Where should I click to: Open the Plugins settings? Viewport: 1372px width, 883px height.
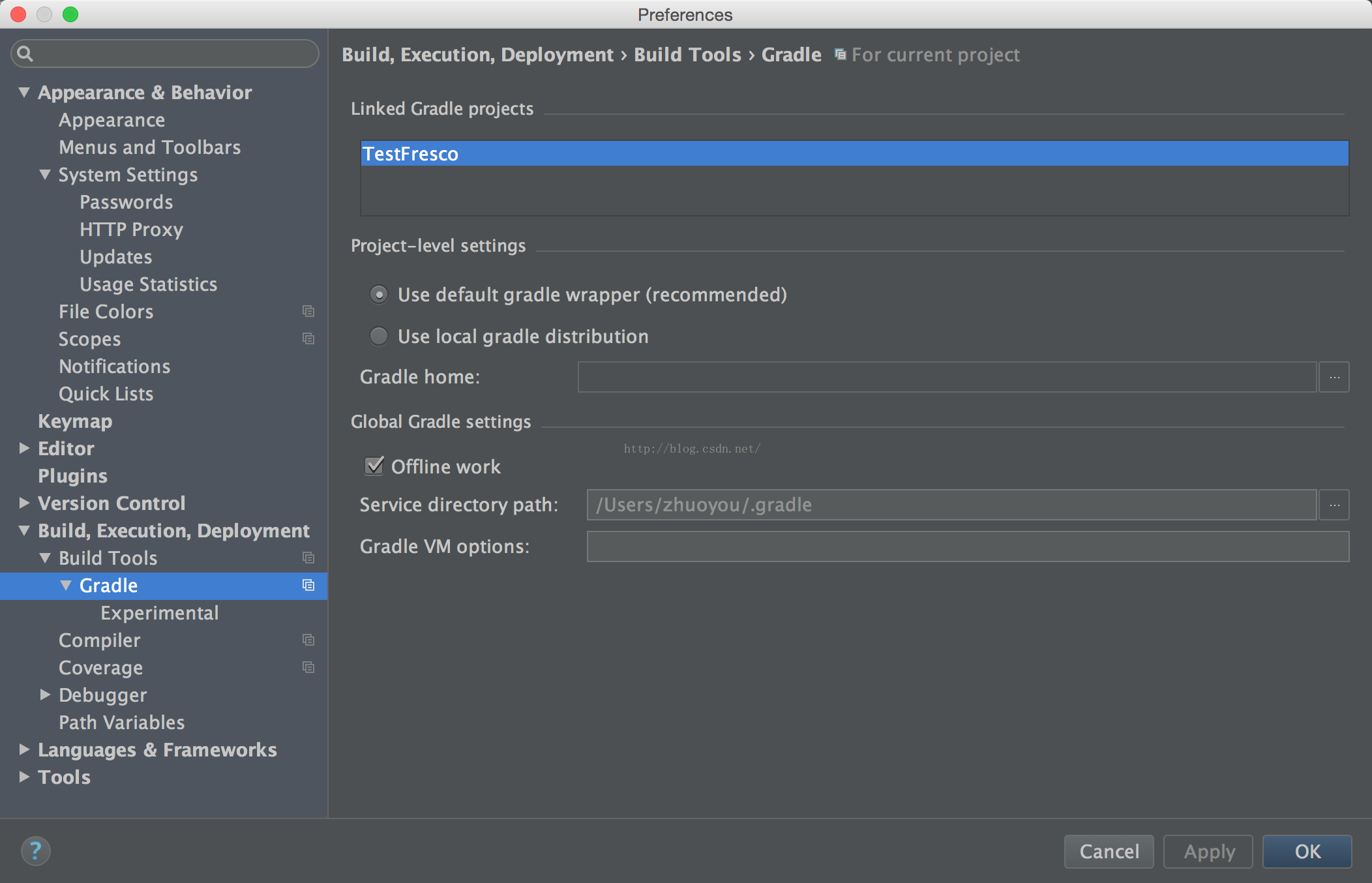click(x=73, y=476)
